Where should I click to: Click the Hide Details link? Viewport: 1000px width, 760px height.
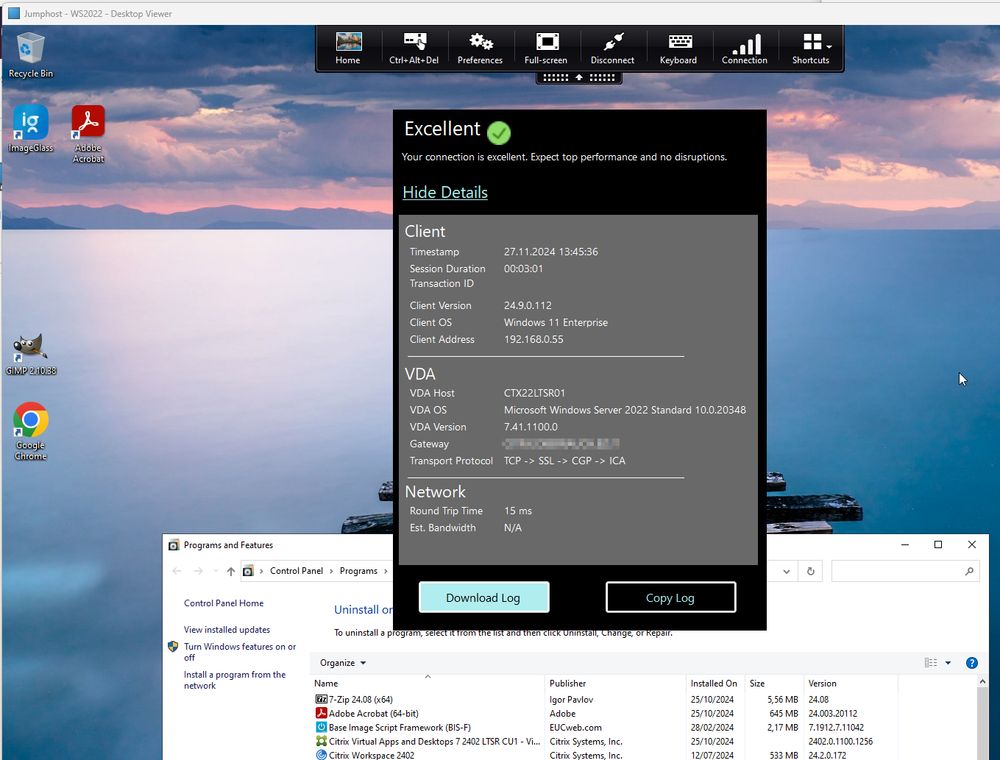pos(445,192)
